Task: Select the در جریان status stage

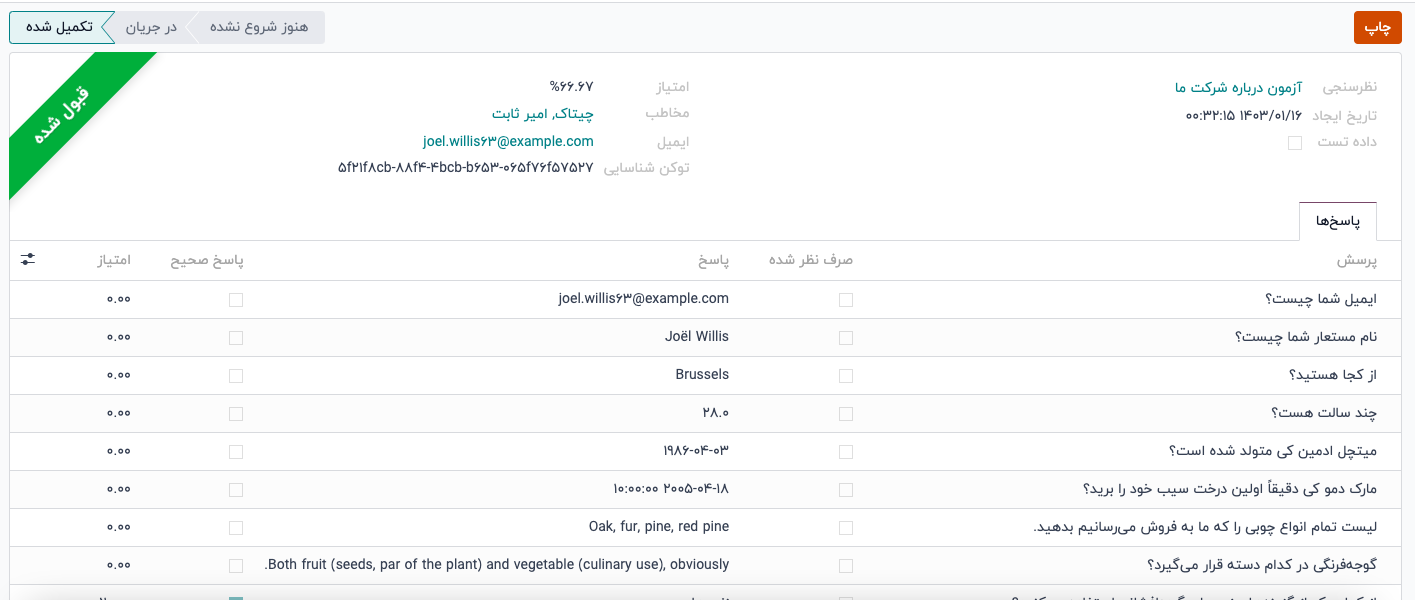Action: click(x=151, y=27)
